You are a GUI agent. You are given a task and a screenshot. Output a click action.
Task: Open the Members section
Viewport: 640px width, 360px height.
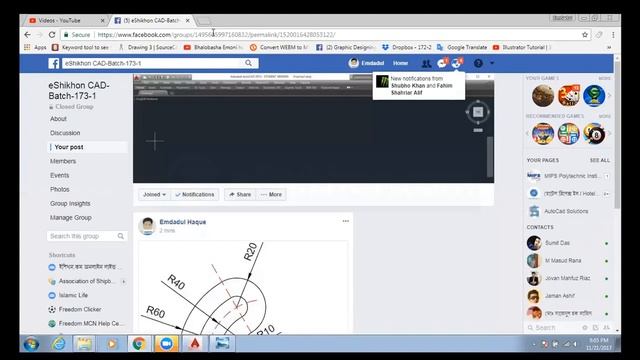63,161
